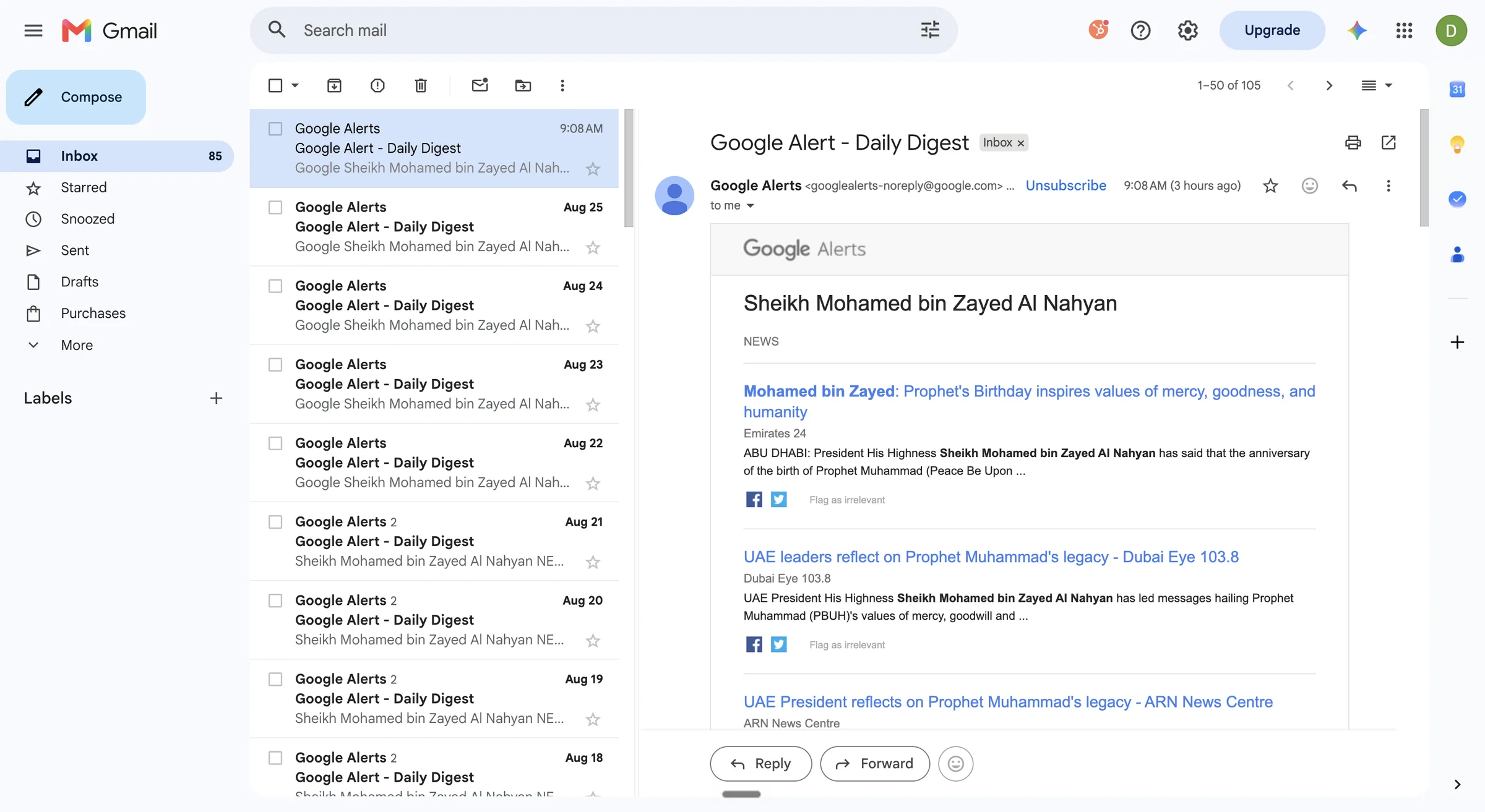Screen dimensions: 1485x812
Task: Report spam using the exclamation icon
Action: pos(377,85)
